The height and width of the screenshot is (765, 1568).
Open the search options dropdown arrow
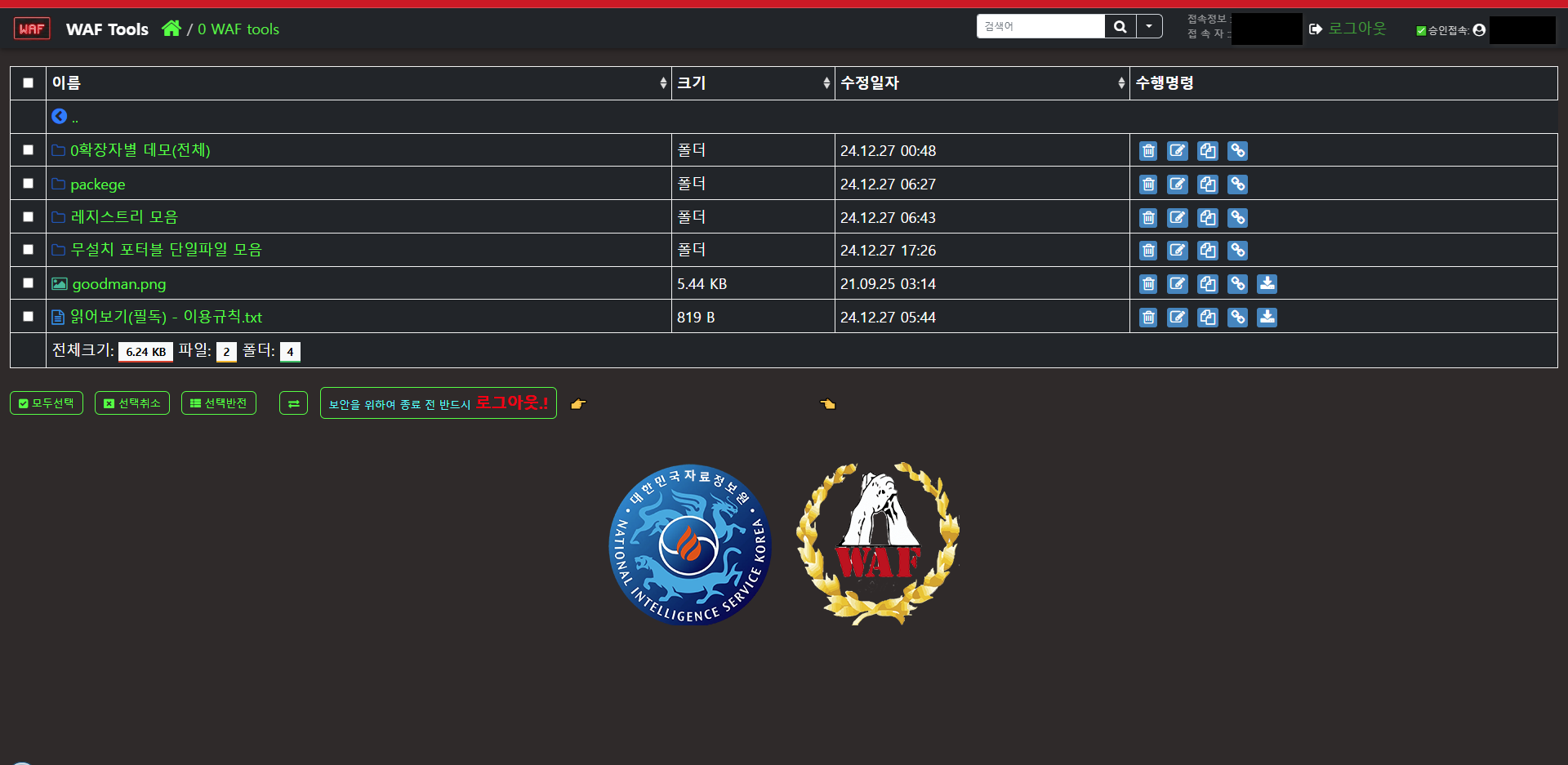point(1149,26)
